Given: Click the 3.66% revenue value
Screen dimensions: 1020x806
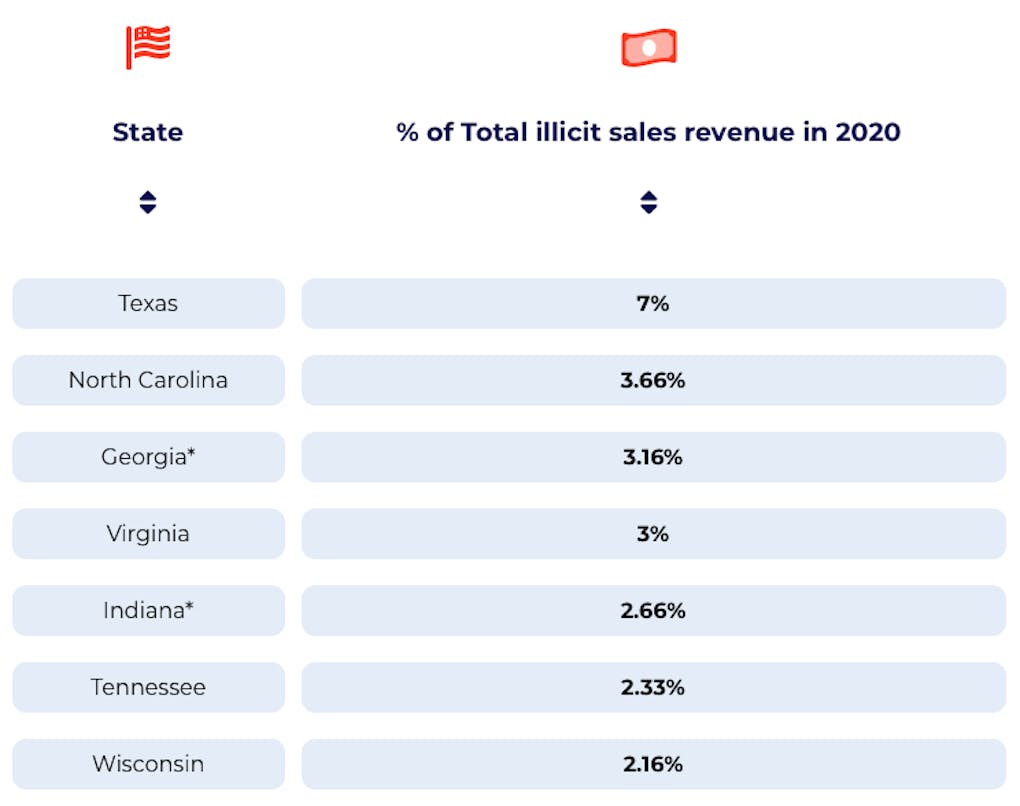Looking at the screenshot, I should pos(653,380).
